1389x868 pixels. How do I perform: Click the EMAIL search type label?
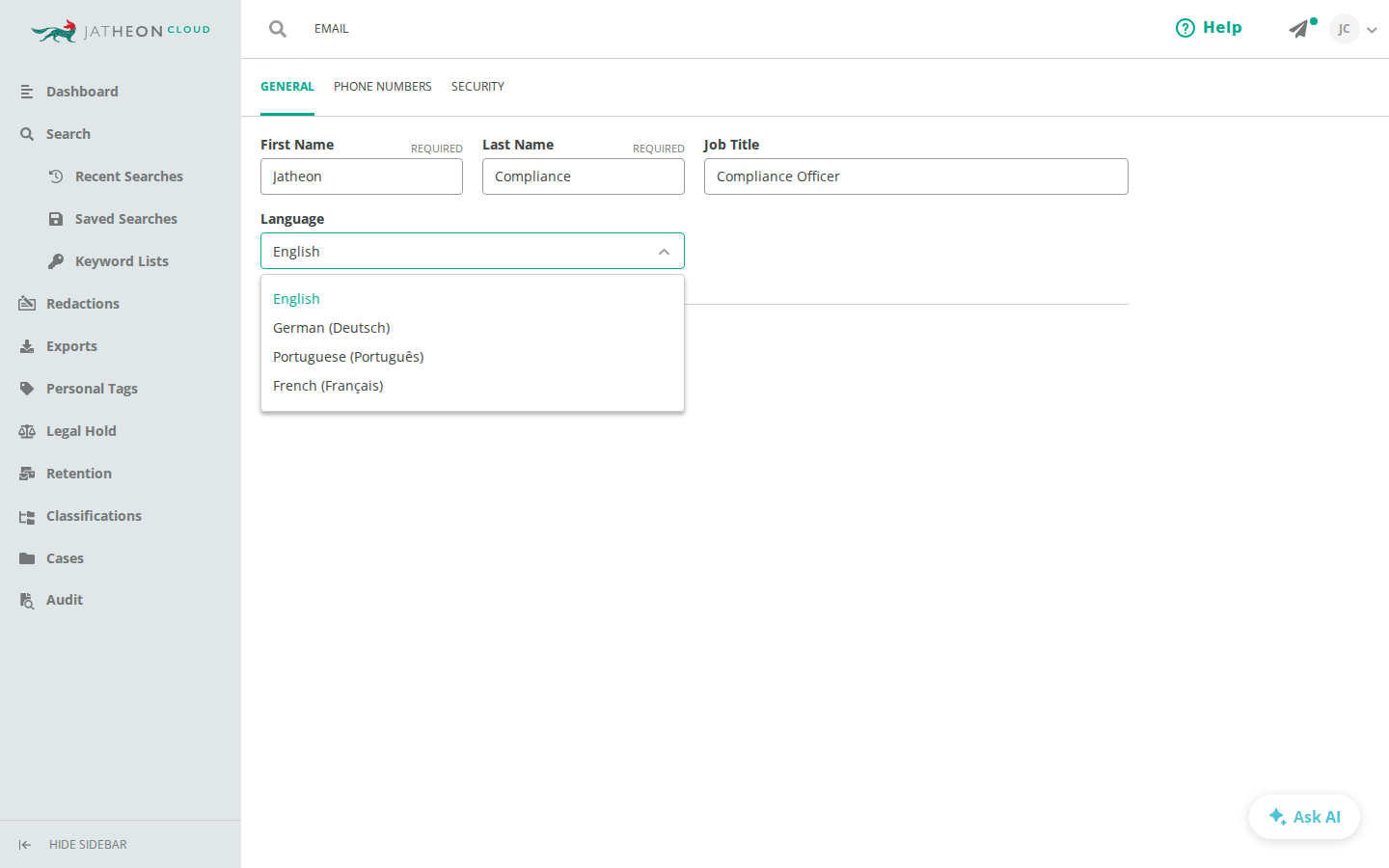(x=332, y=29)
